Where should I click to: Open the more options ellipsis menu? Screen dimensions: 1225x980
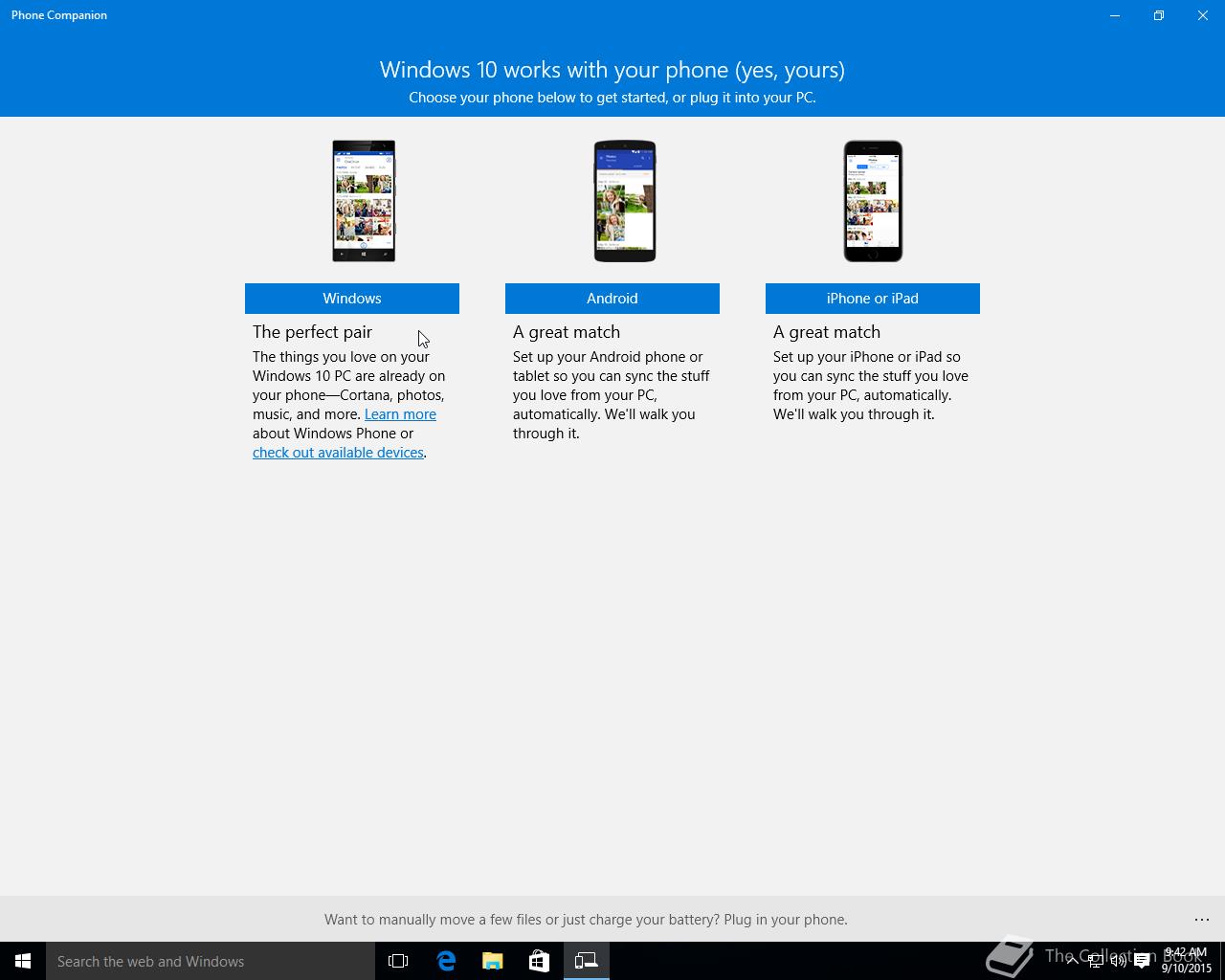point(1202,920)
